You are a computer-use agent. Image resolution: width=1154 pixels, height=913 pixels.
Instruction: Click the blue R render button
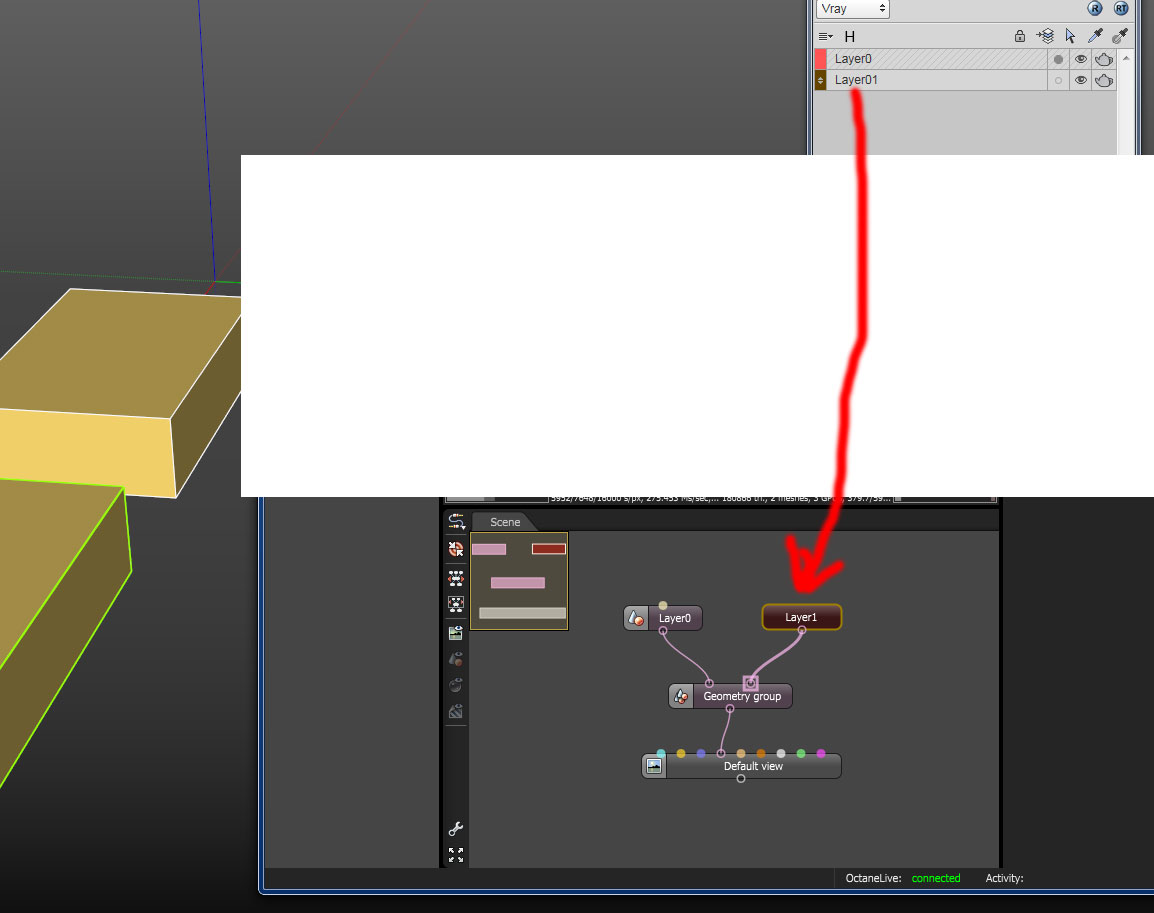(1095, 8)
